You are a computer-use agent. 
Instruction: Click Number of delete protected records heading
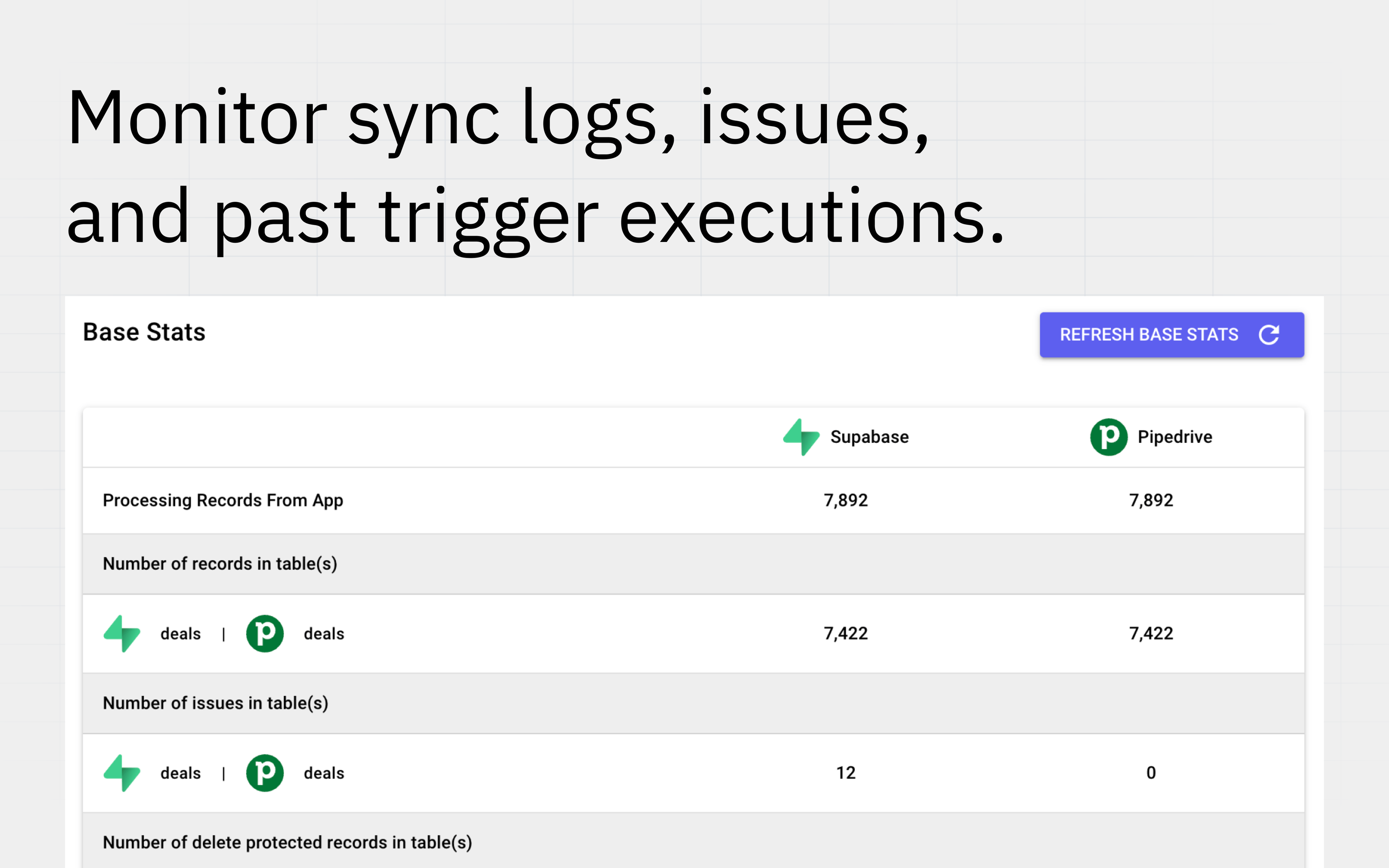pos(287,843)
